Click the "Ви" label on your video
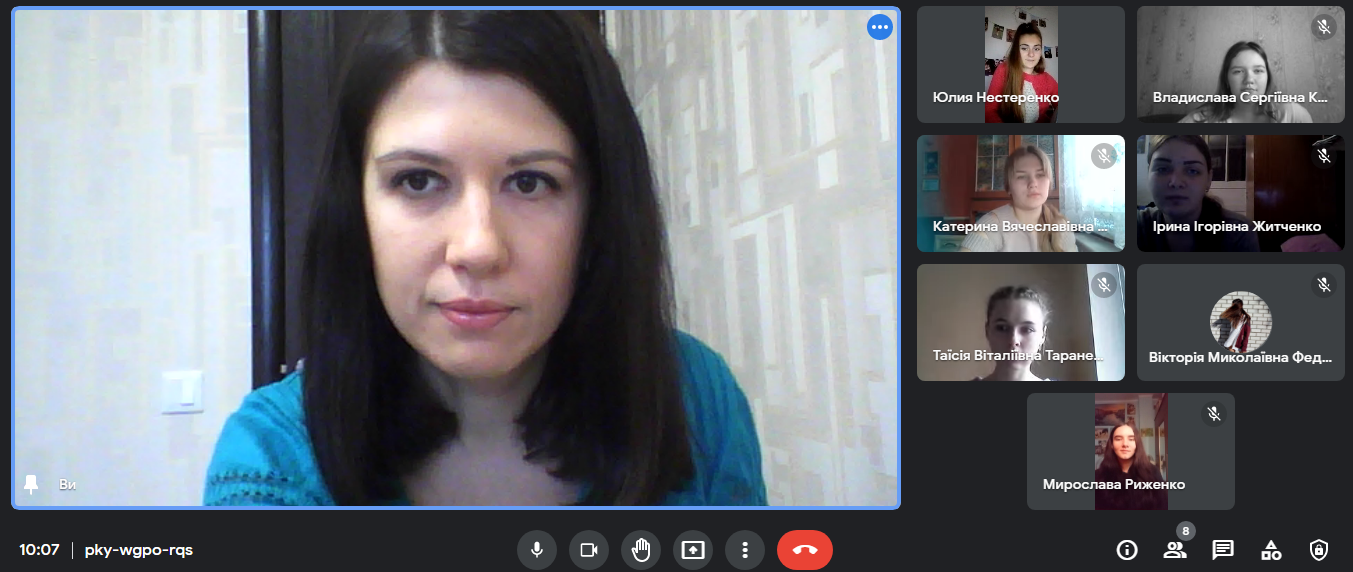Viewport: 1353px width, 572px height. (x=67, y=485)
